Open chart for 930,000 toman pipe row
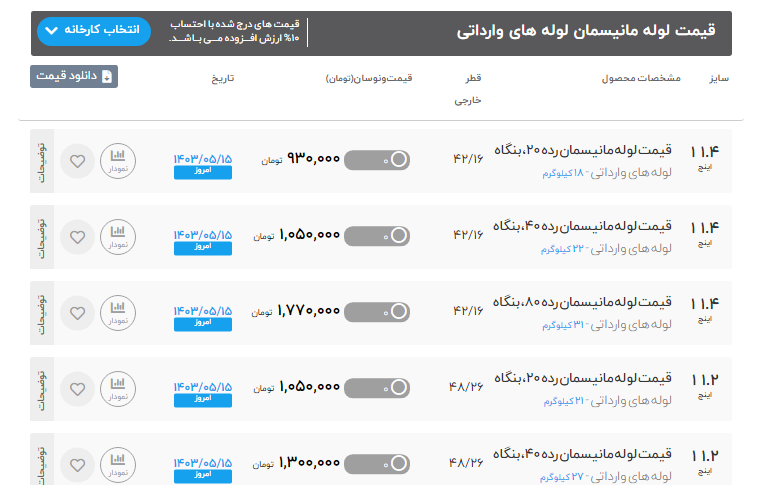 (x=118, y=160)
